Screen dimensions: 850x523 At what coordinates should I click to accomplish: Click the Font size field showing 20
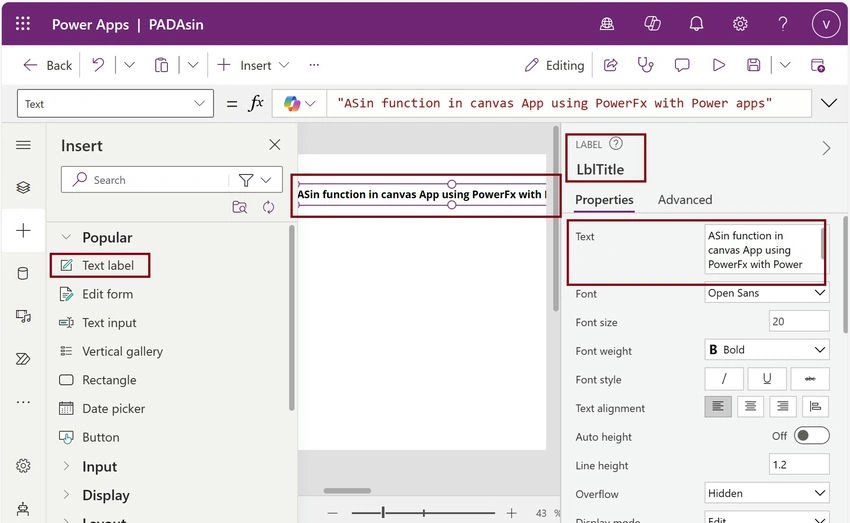click(799, 321)
